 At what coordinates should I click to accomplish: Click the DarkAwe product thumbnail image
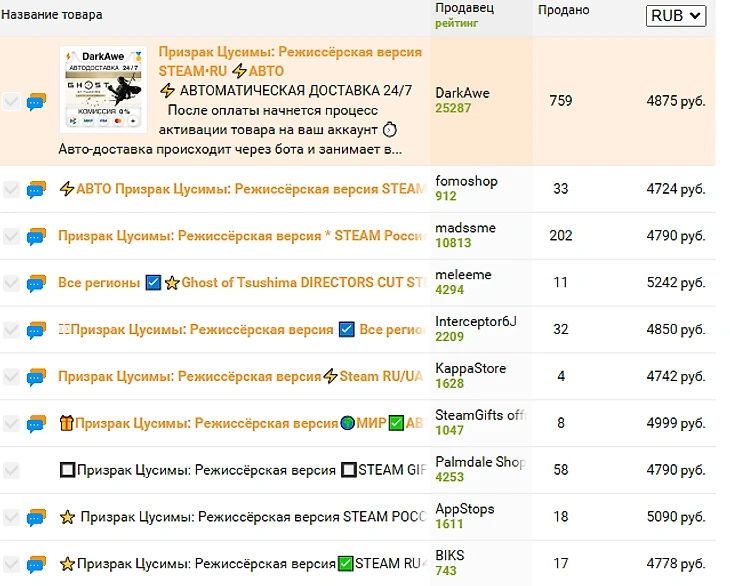(x=104, y=89)
